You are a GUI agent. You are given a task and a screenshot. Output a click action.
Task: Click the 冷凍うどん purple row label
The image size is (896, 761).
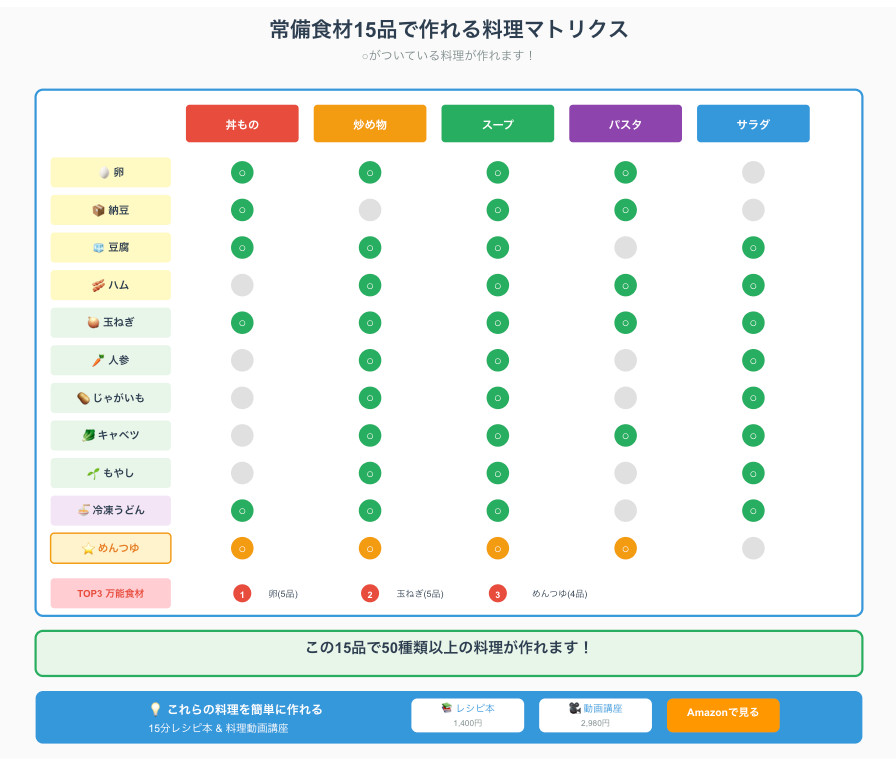(111, 510)
